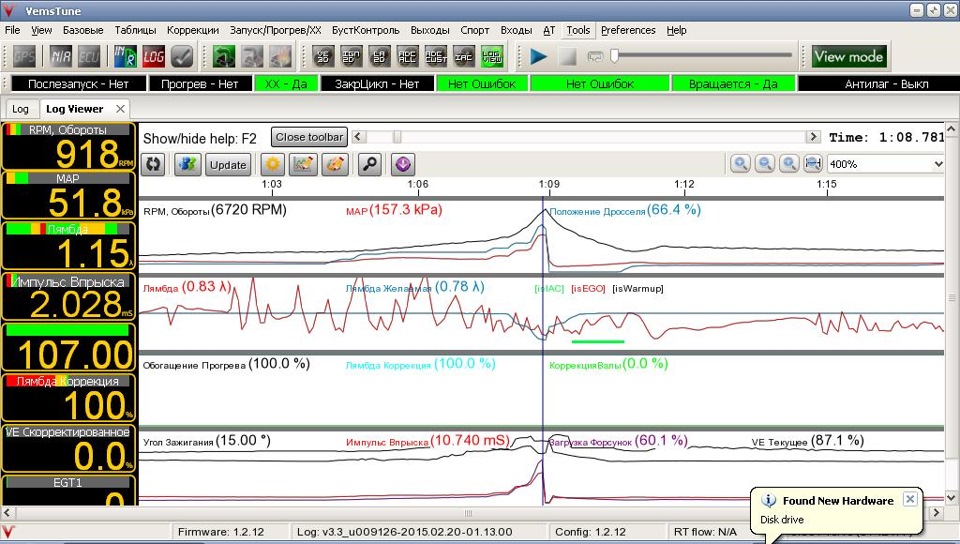Click the N/A status icon
The height and width of the screenshot is (544, 960).
click(61, 57)
